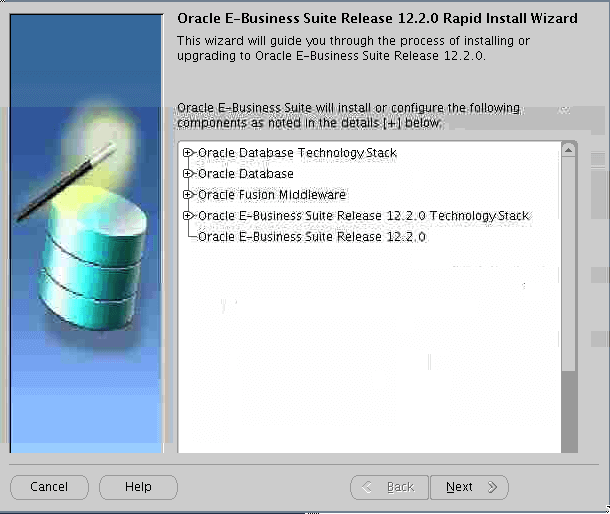Select the last item, Oracle E-Business Suite Release 12.2.0
The height and width of the screenshot is (514, 610).
click(312, 237)
